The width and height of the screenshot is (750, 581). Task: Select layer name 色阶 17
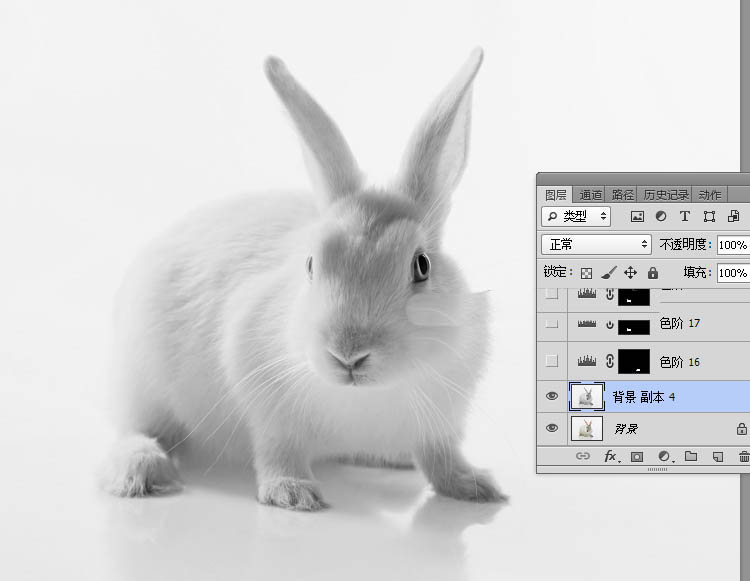point(680,324)
